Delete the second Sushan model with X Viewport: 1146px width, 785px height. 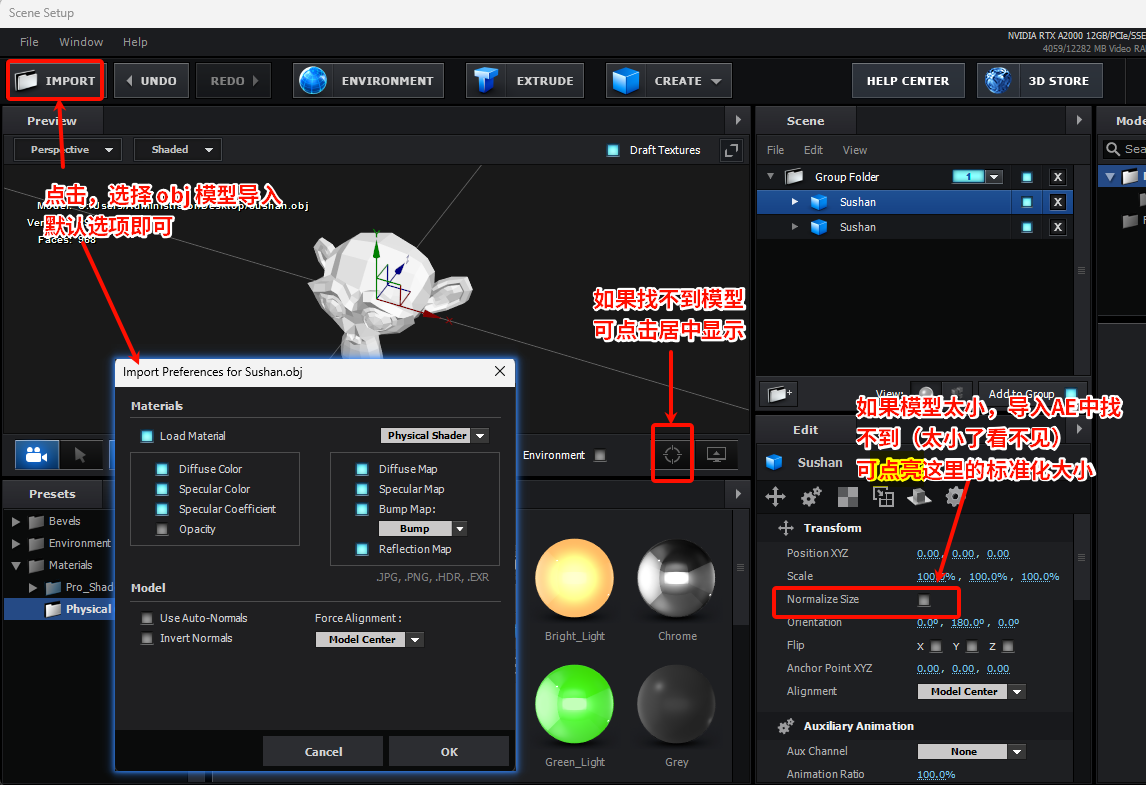click(1058, 227)
